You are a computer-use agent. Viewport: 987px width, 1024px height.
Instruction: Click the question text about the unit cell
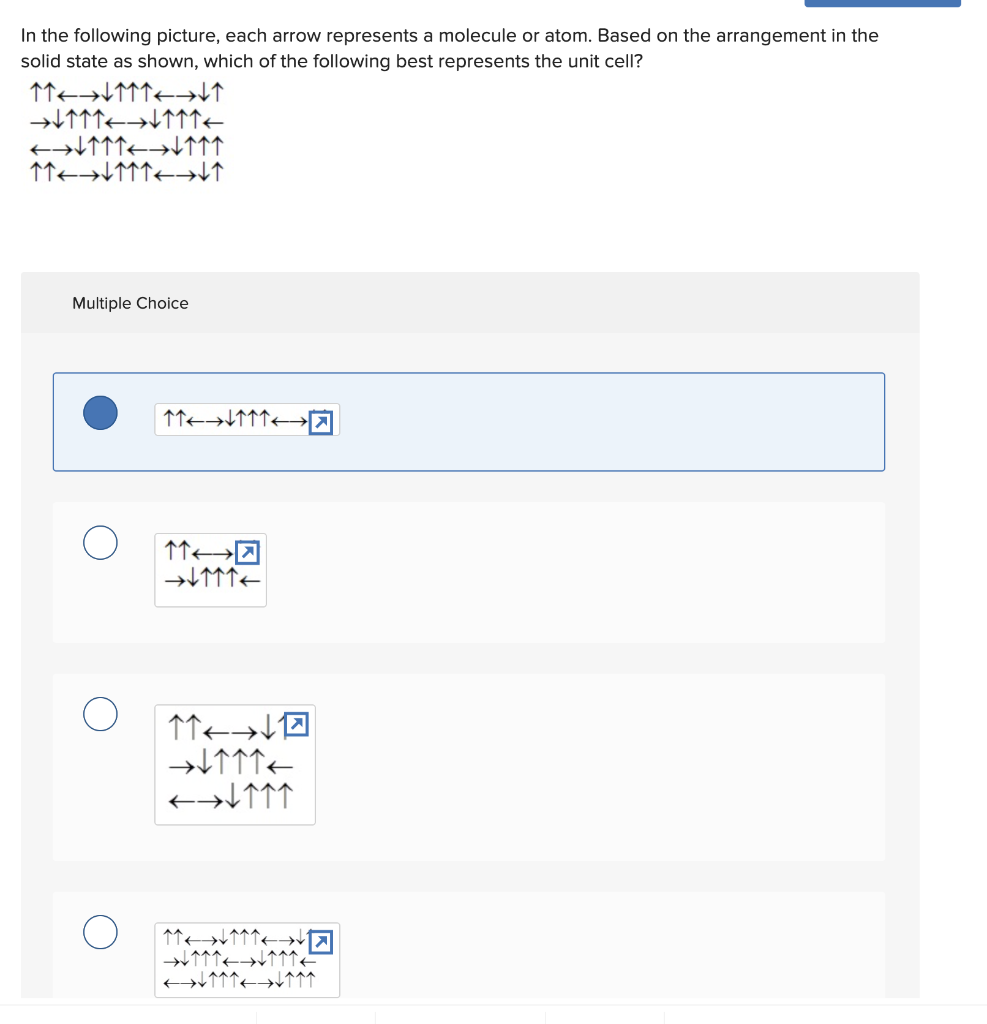[449, 48]
